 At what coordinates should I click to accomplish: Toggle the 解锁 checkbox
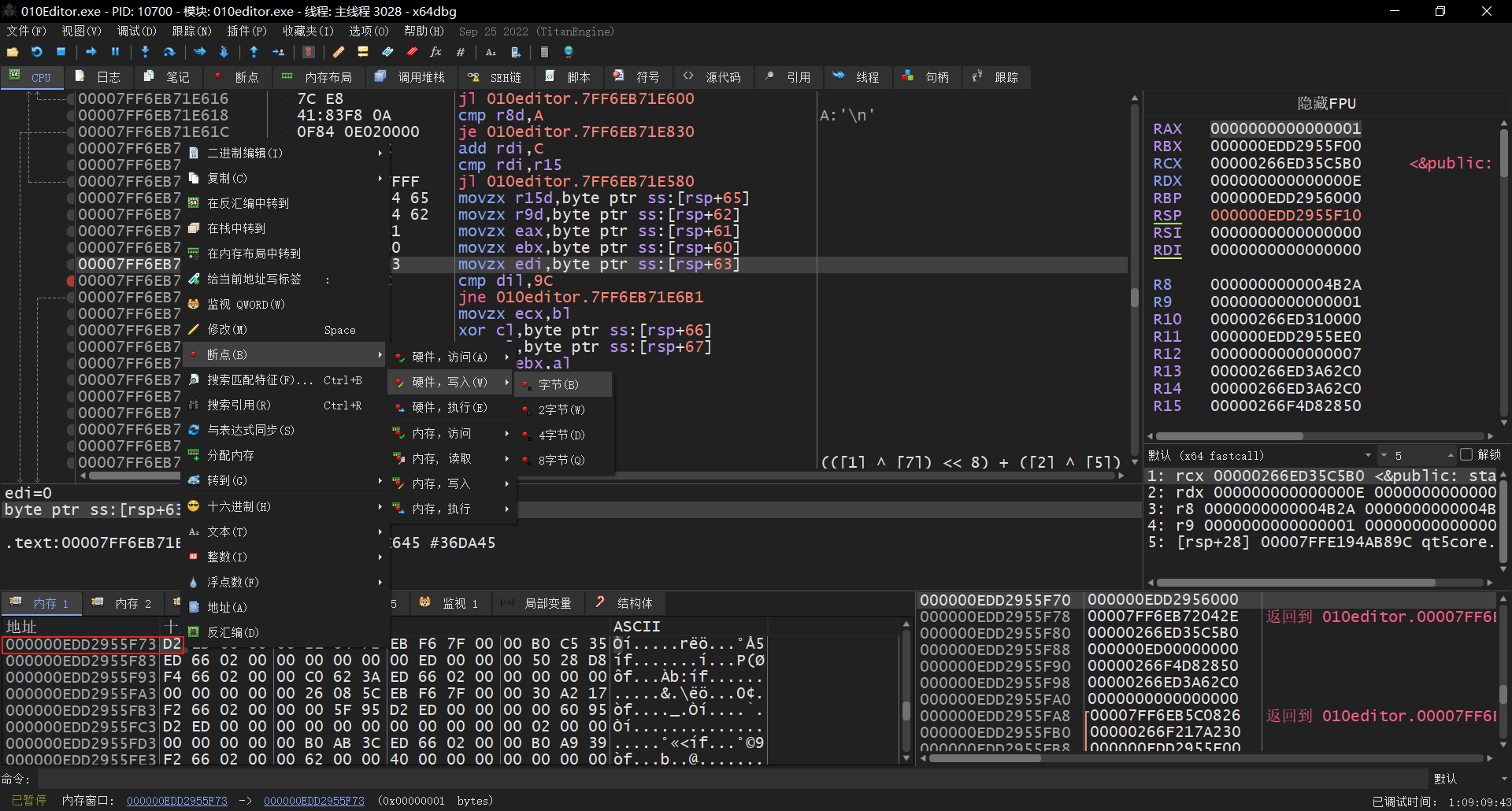1466,455
